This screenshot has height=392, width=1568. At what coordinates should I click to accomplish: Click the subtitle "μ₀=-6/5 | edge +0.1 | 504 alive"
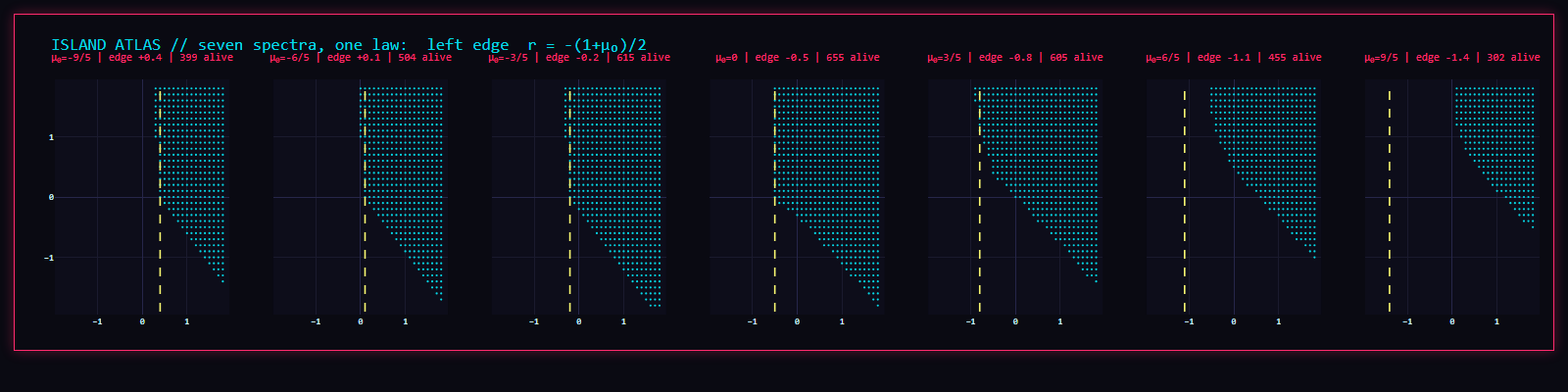(x=361, y=58)
